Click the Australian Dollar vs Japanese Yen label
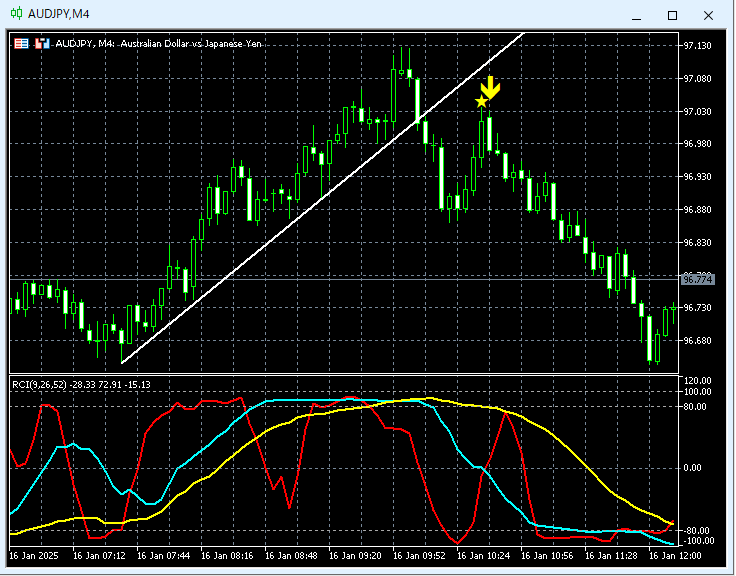This screenshot has width=736, height=576. coord(191,44)
